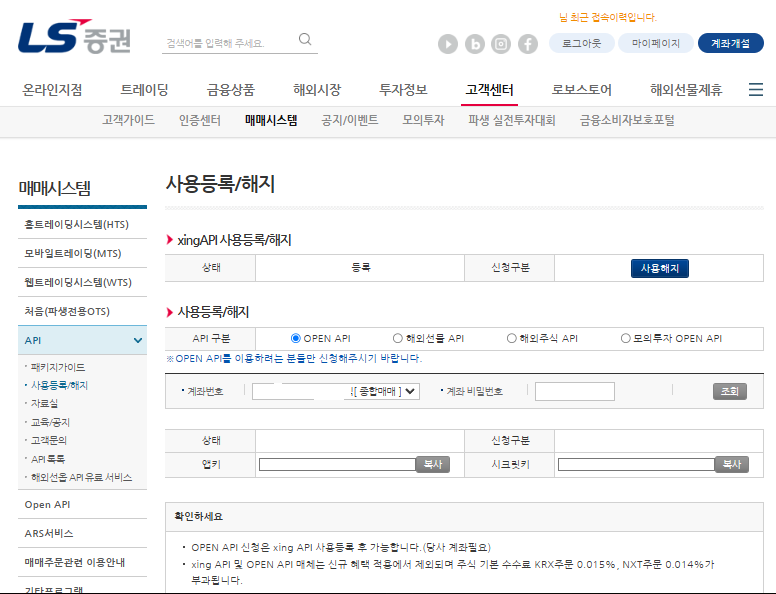Open the 금융상품 main menu

pyautogui.click(x=231, y=90)
